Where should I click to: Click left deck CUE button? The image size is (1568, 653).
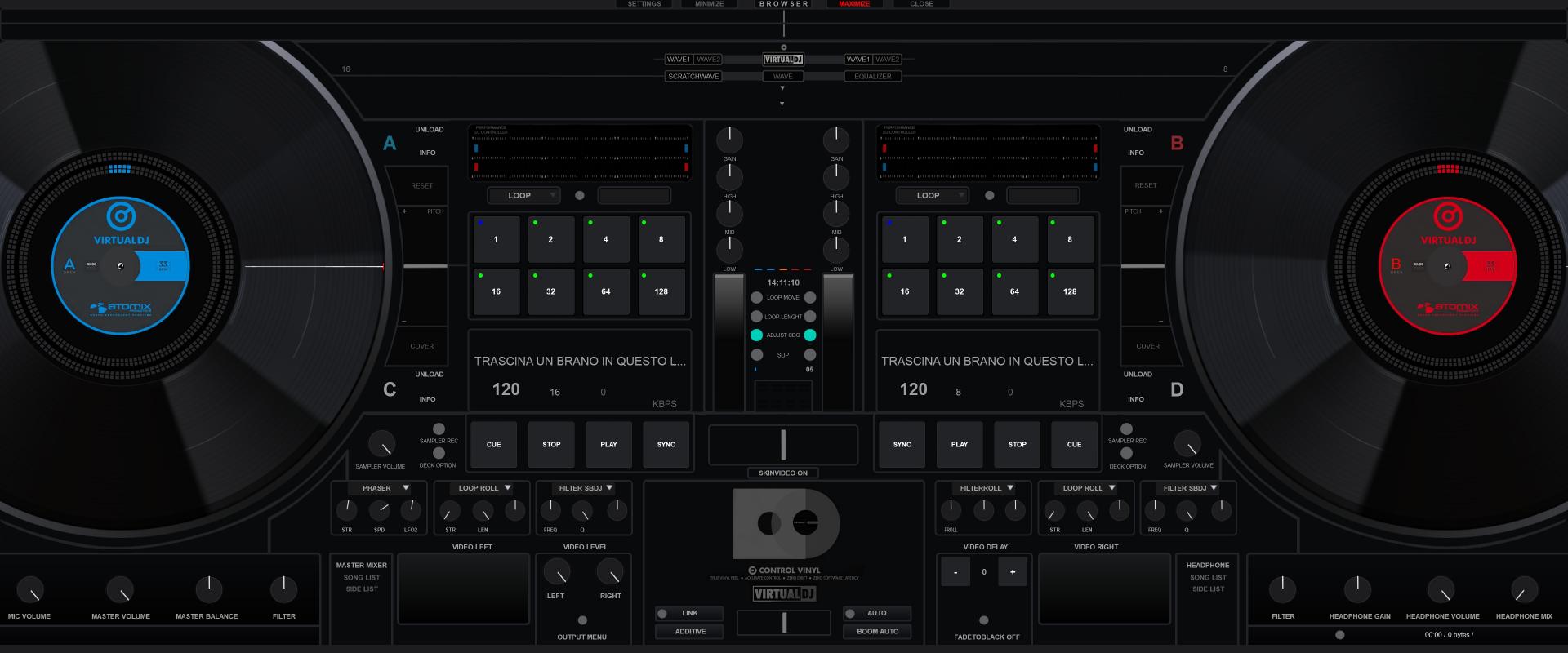click(x=494, y=445)
